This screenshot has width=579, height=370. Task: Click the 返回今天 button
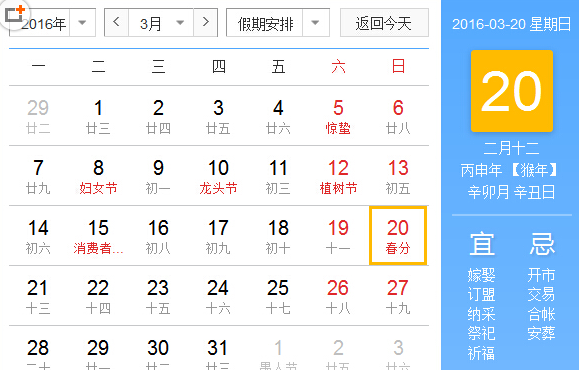coord(384,23)
